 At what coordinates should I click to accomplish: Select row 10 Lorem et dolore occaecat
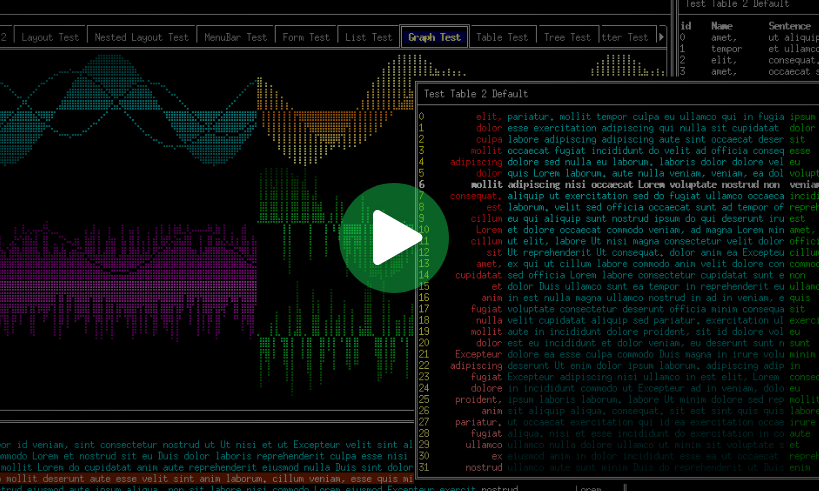point(618,230)
